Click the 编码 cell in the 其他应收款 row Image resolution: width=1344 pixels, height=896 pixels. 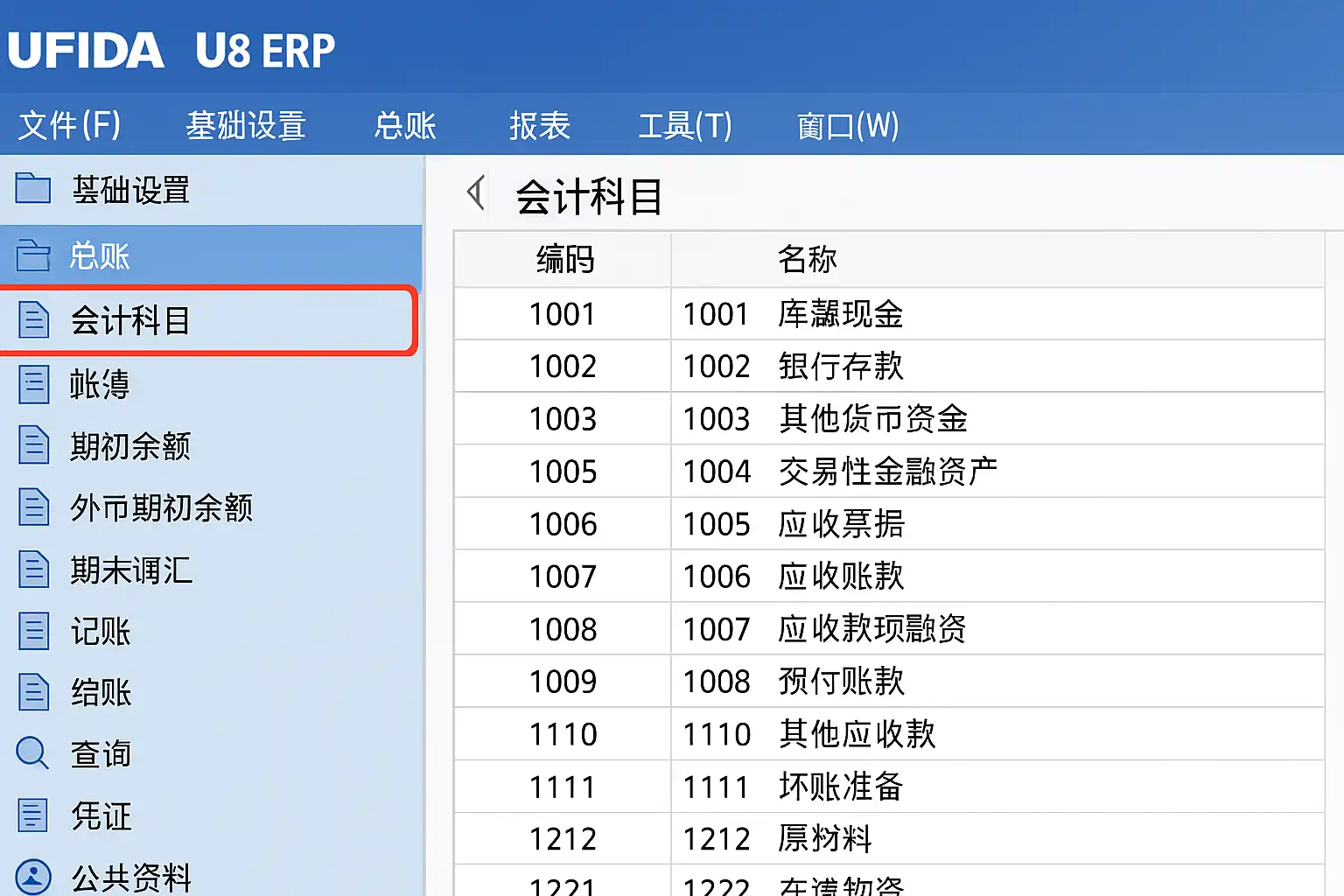point(563,734)
